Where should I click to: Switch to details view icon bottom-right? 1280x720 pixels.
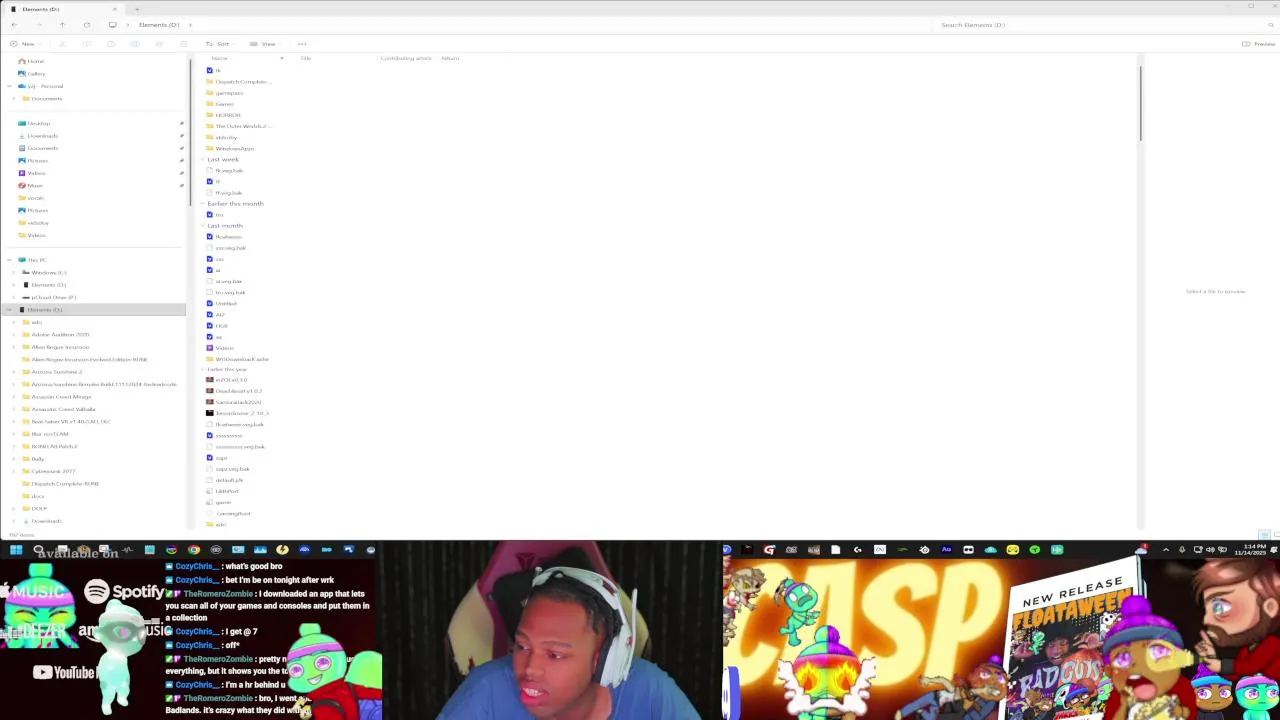pos(1262,534)
